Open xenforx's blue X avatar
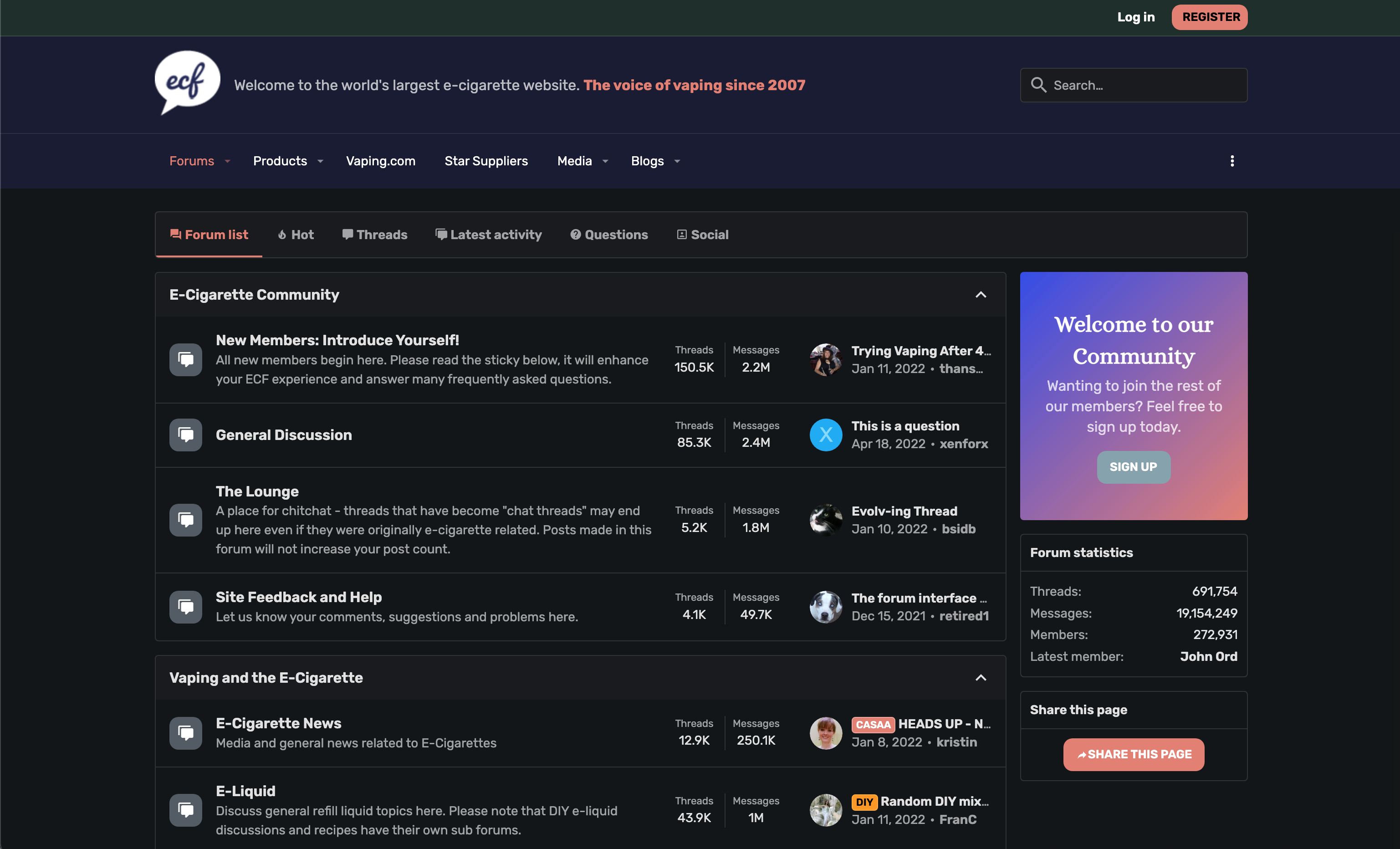Viewport: 1400px width, 849px height. (825, 435)
